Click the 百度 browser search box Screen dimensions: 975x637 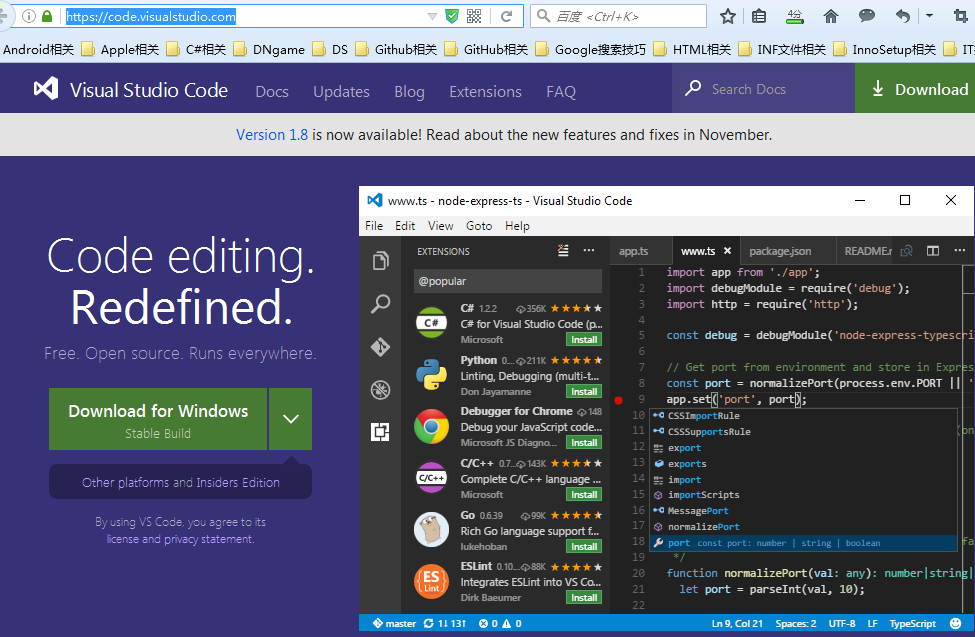618,16
